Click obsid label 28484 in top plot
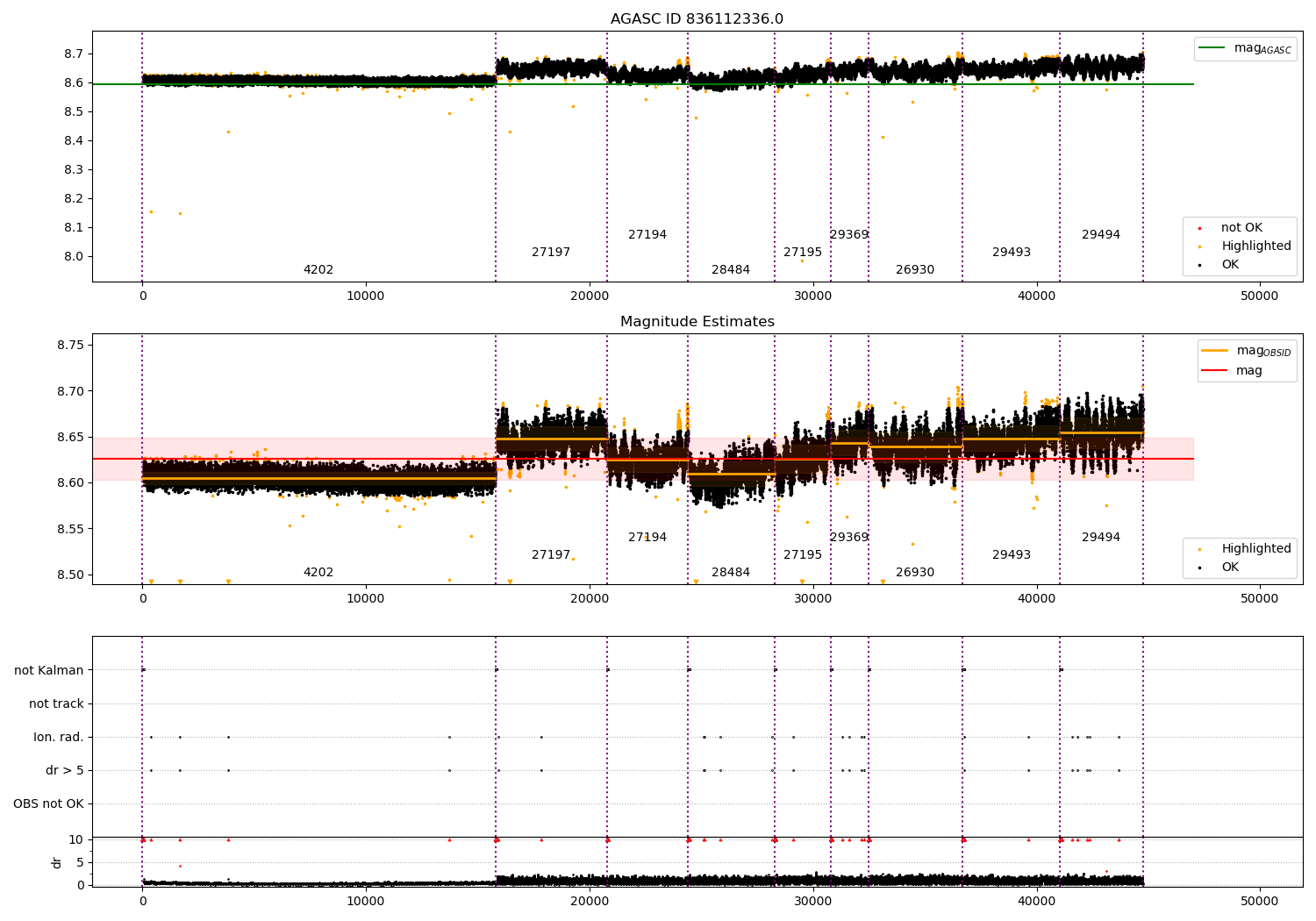The width and height of the screenshot is (1316, 921). [x=731, y=270]
